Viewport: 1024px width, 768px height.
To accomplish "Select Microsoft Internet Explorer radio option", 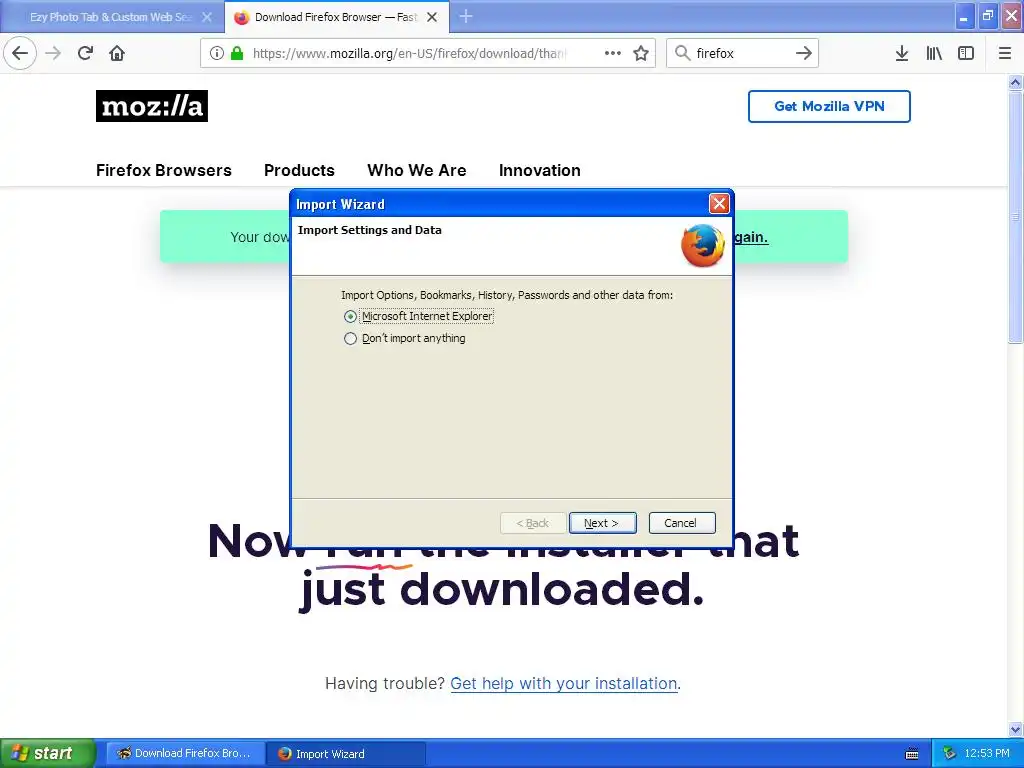I will [351, 317].
